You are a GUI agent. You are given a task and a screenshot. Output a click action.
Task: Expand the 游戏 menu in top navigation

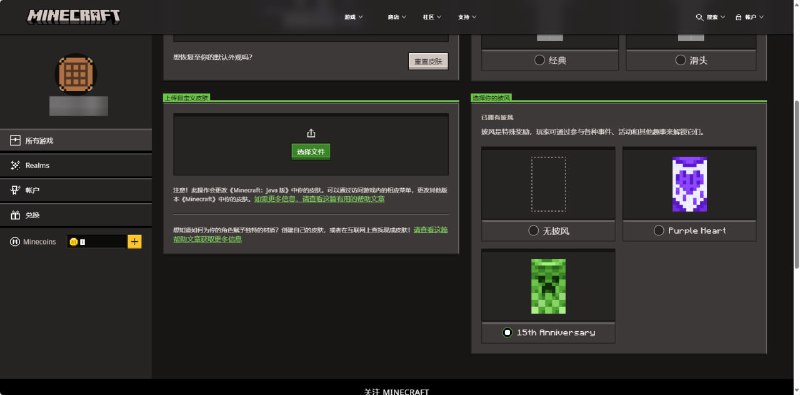353,17
